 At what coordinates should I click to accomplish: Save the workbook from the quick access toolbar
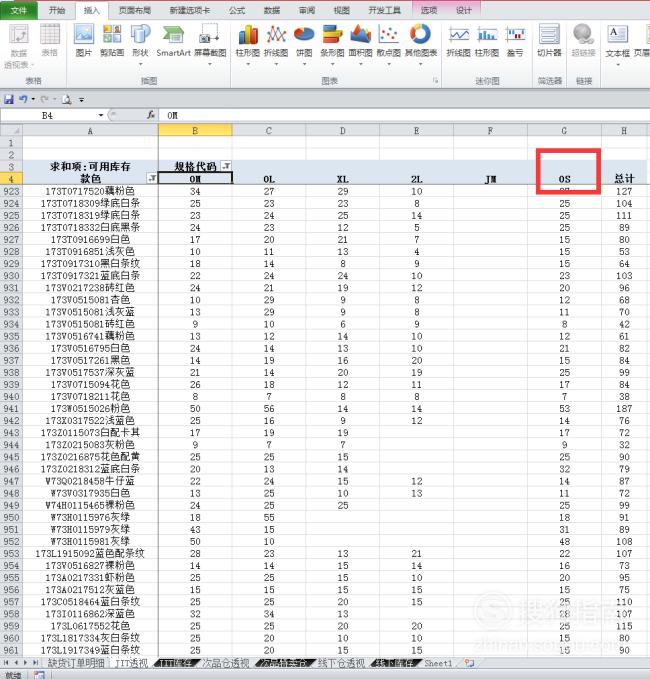point(9,100)
